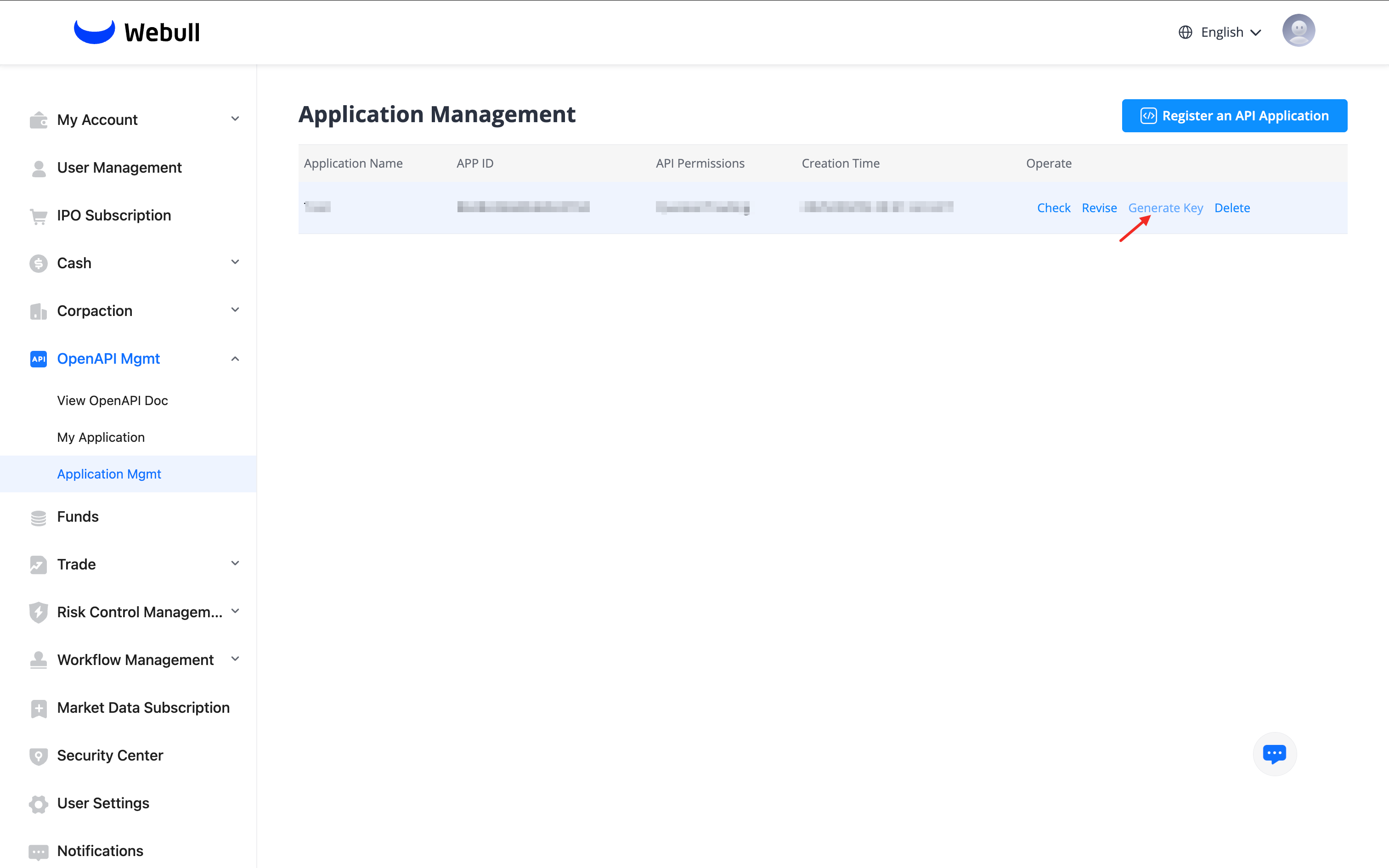Viewport: 1389px width, 868px height.
Task: Click the Webull logo icon
Action: pyautogui.click(x=94, y=32)
